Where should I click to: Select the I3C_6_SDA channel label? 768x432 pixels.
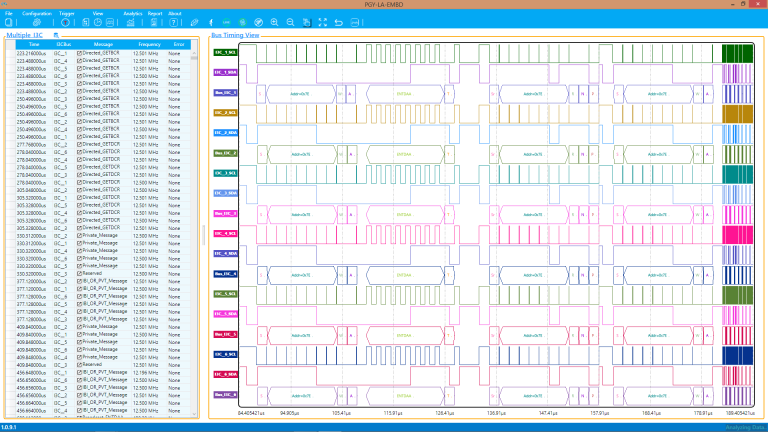[225, 374]
